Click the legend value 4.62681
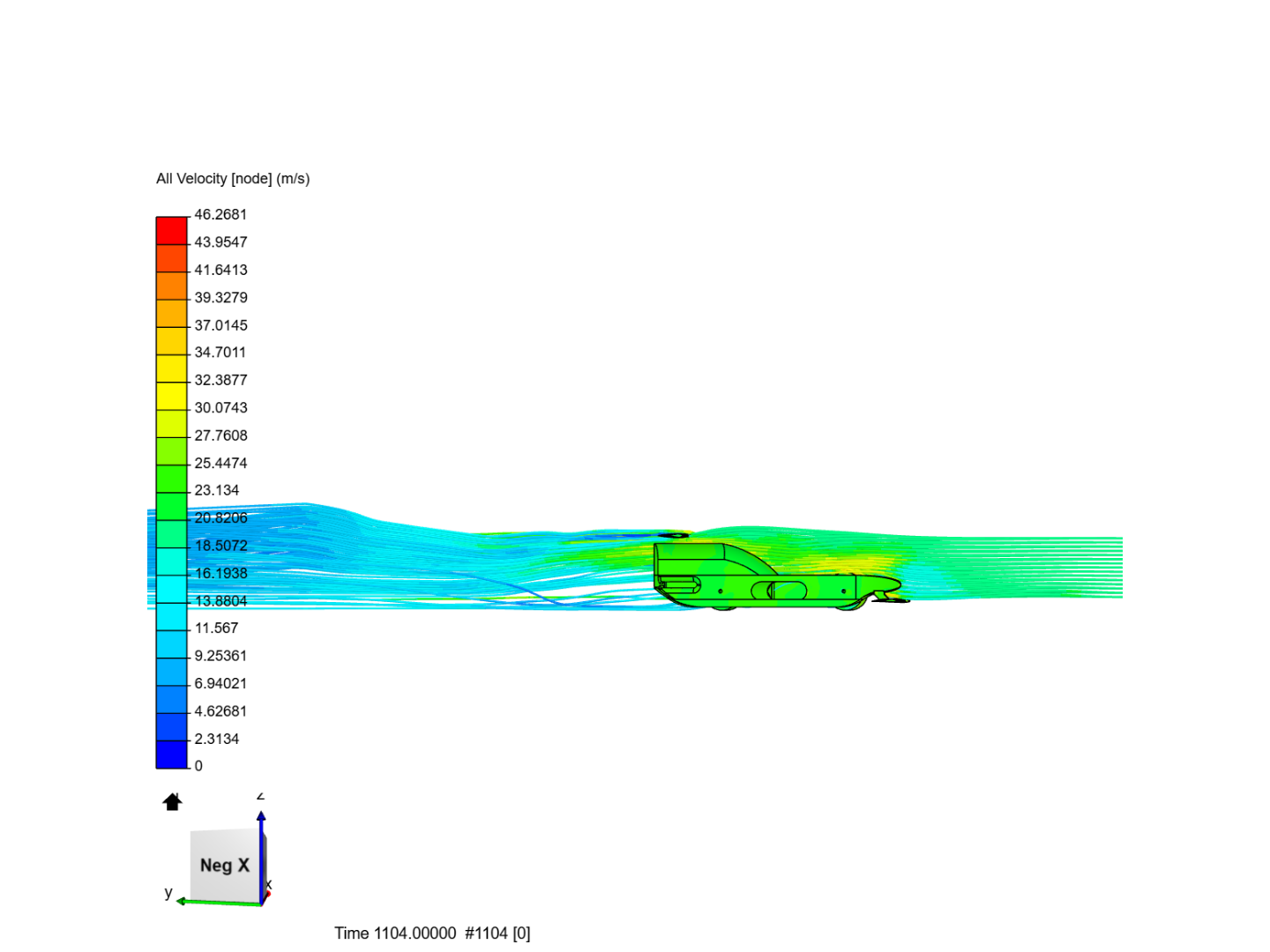Viewport: 1270px width, 952px height. (220, 711)
